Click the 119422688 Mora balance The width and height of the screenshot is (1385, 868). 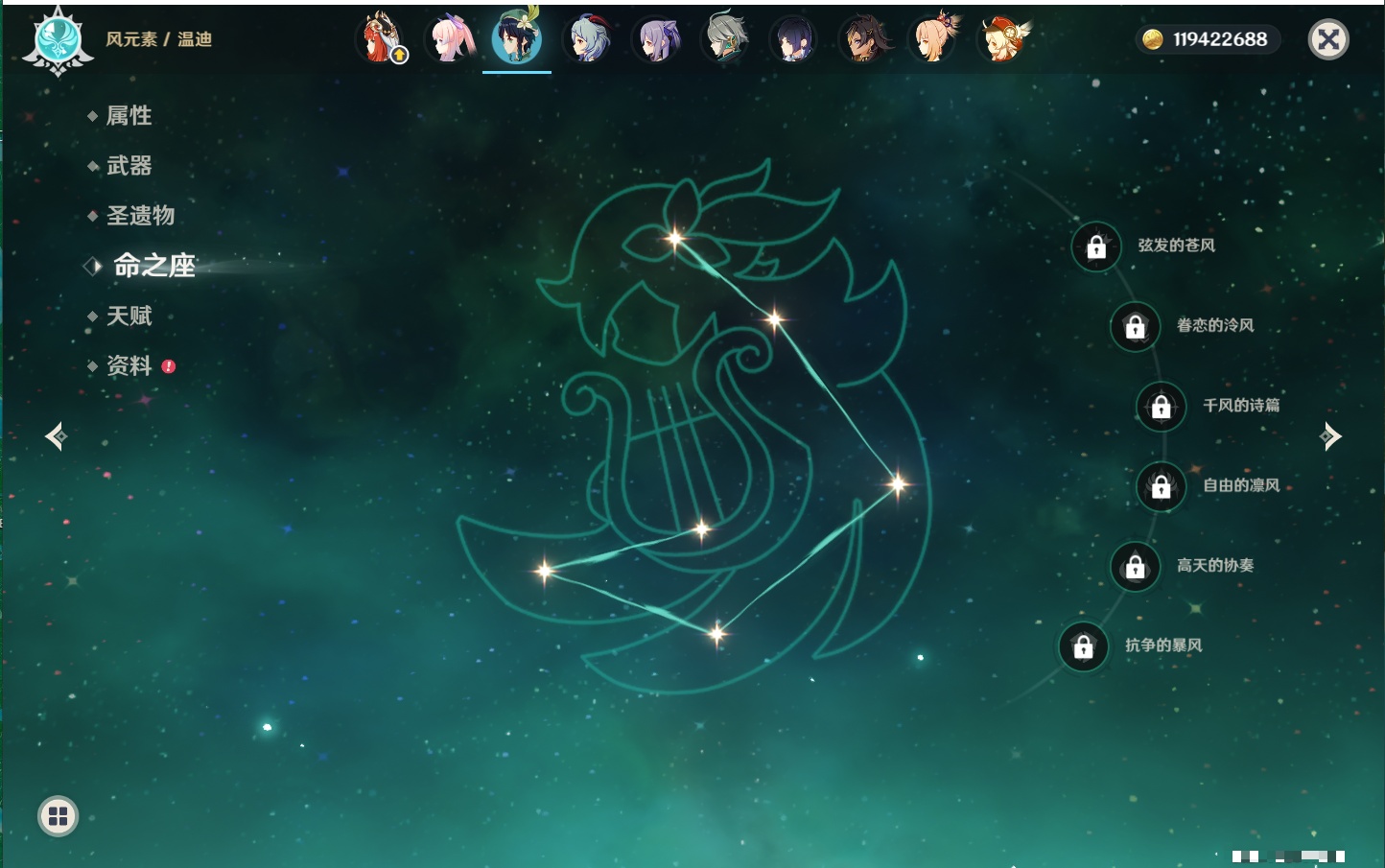(x=1220, y=39)
